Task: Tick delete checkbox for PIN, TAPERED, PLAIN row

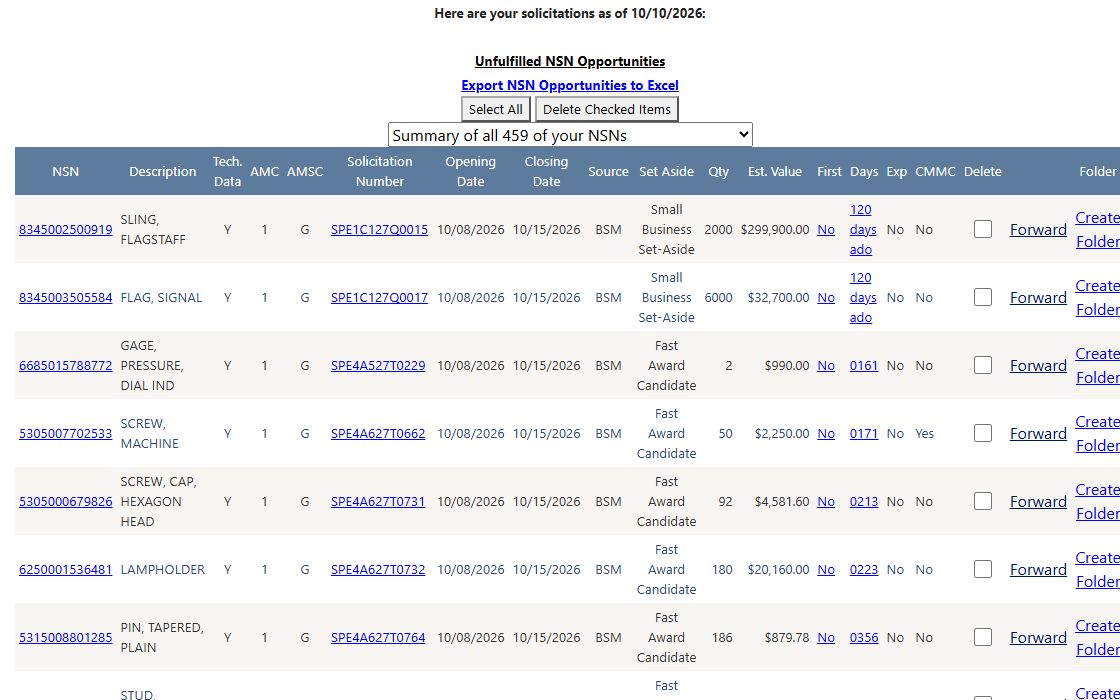Action: [x=983, y=637]
